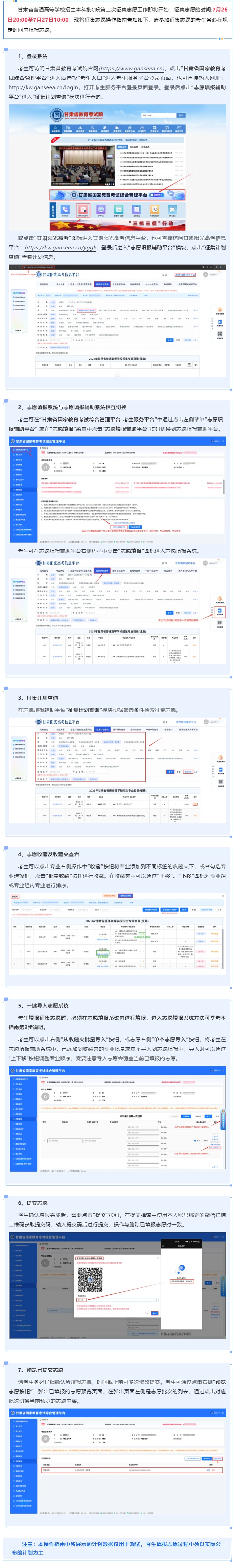
Task: Select the highlighted 征集计划查询 tab
Action: click(102, 284)
